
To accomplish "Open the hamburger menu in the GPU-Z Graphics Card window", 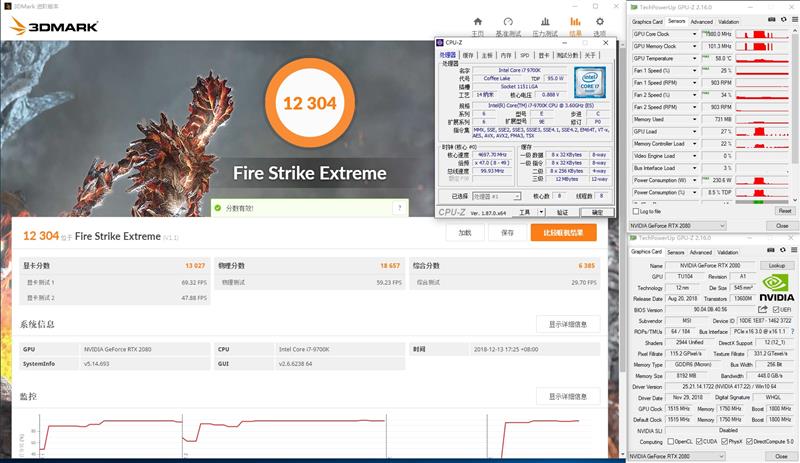I will coord(794,250).
